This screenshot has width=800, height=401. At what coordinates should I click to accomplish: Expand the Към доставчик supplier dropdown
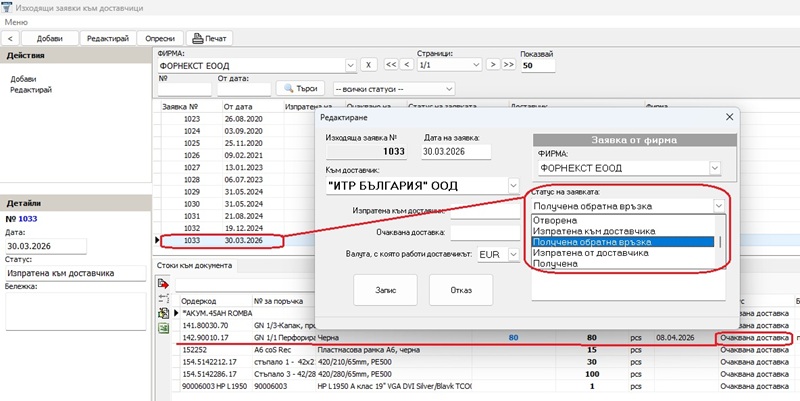510,185
